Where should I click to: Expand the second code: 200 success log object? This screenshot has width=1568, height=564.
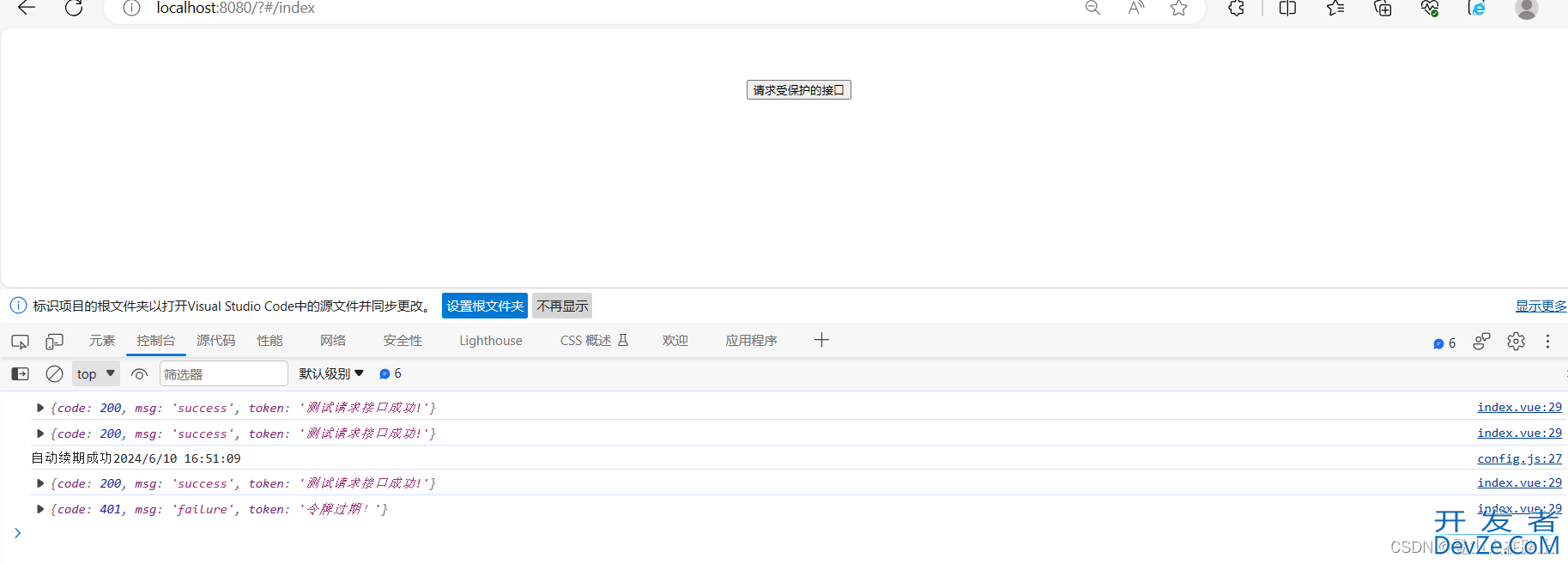coord(40,434)
